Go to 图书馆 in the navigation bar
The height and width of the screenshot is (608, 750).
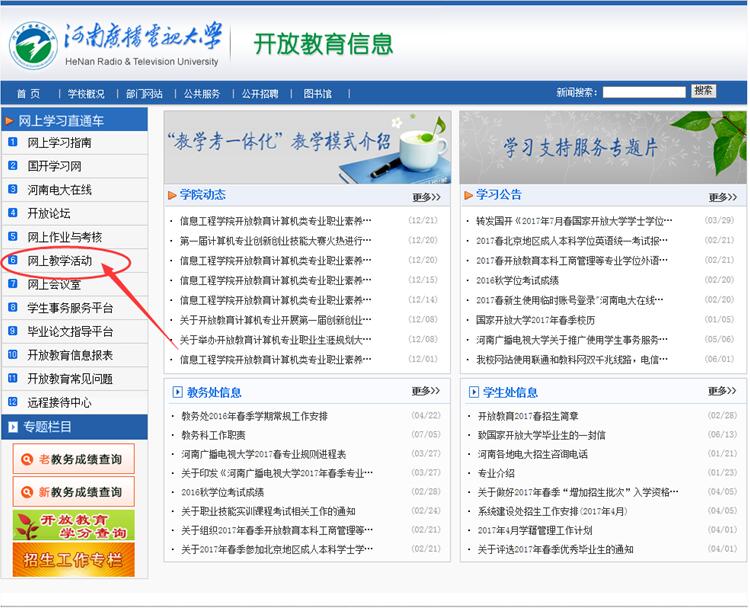pos(317,94)
